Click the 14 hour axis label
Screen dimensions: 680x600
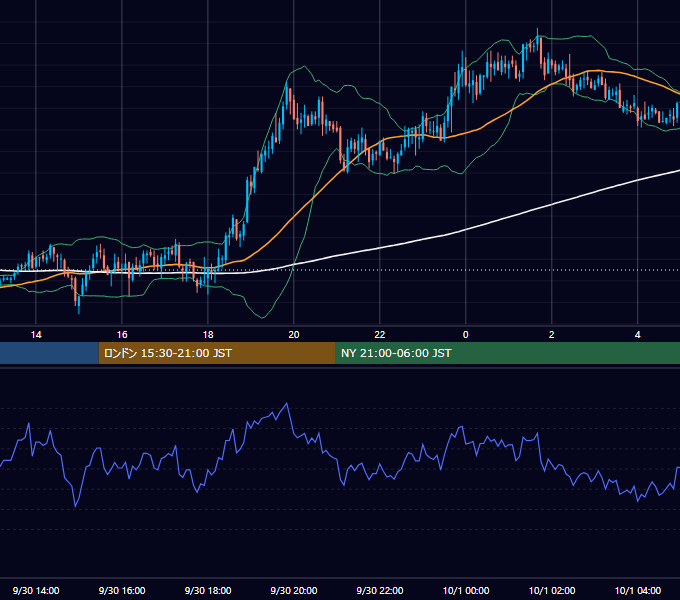[x=36, y=335]
